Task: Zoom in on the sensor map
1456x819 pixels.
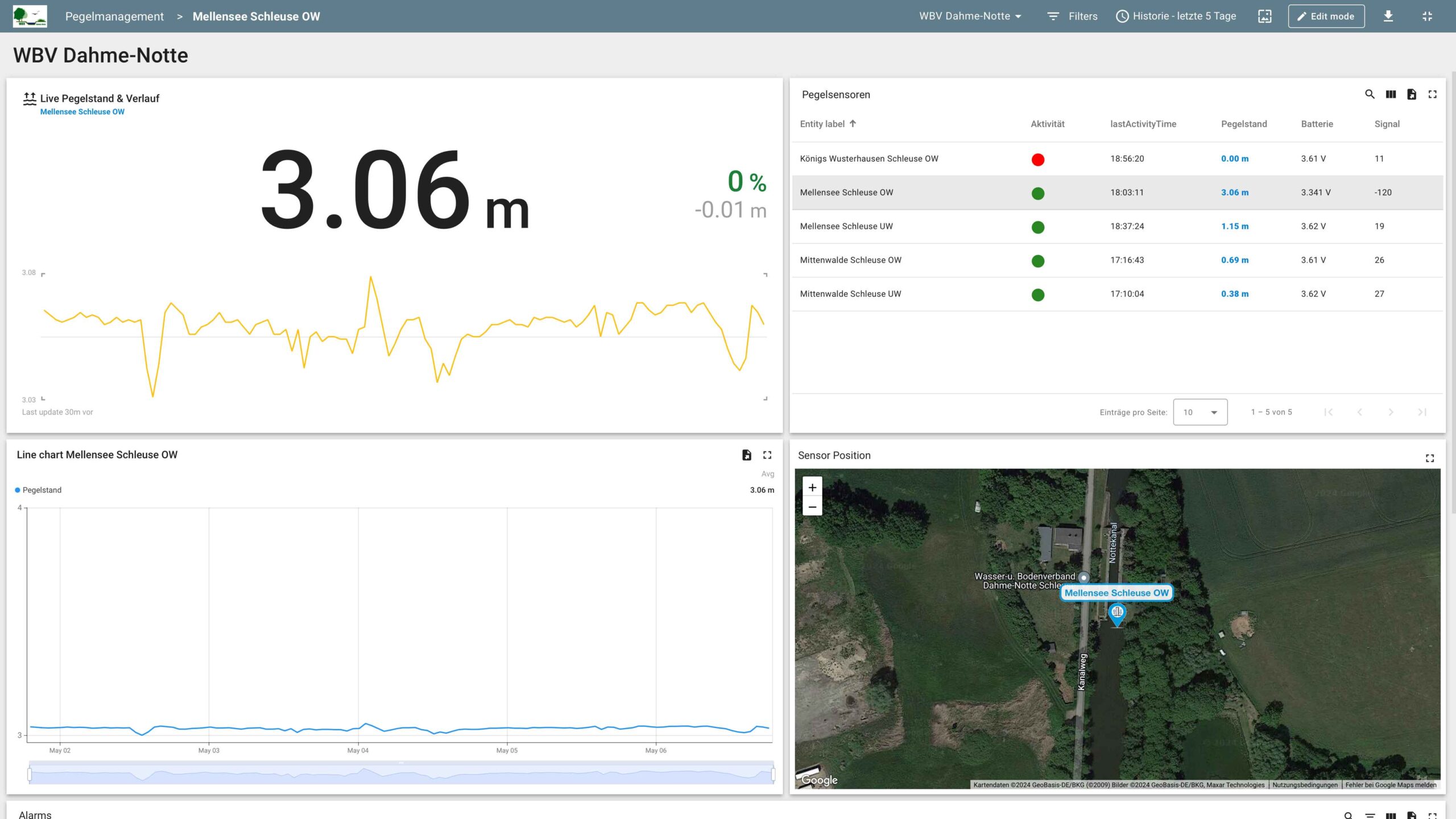Action: point(812,487)
